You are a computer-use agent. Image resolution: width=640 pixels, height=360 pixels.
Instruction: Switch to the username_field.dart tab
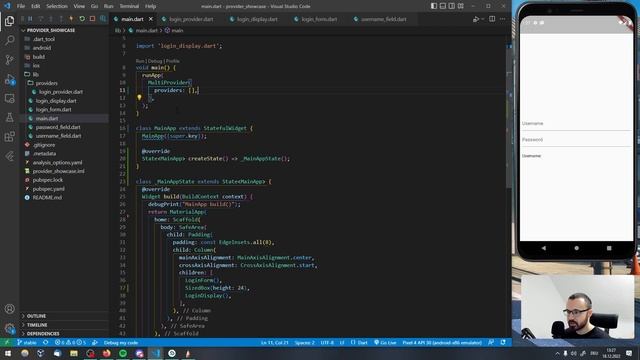pos(383,19)
